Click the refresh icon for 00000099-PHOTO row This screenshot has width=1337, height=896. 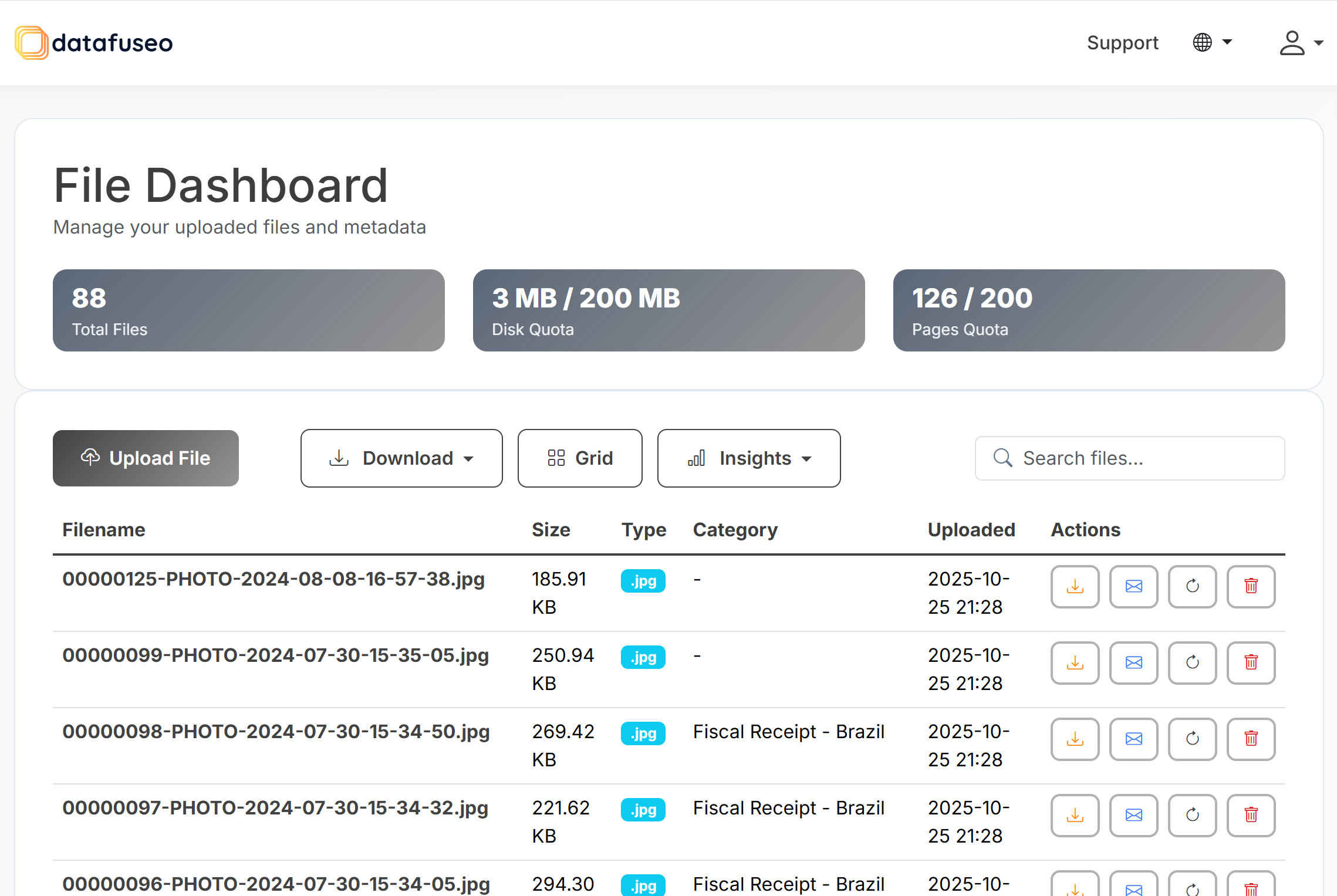(x=1192, y=662)
